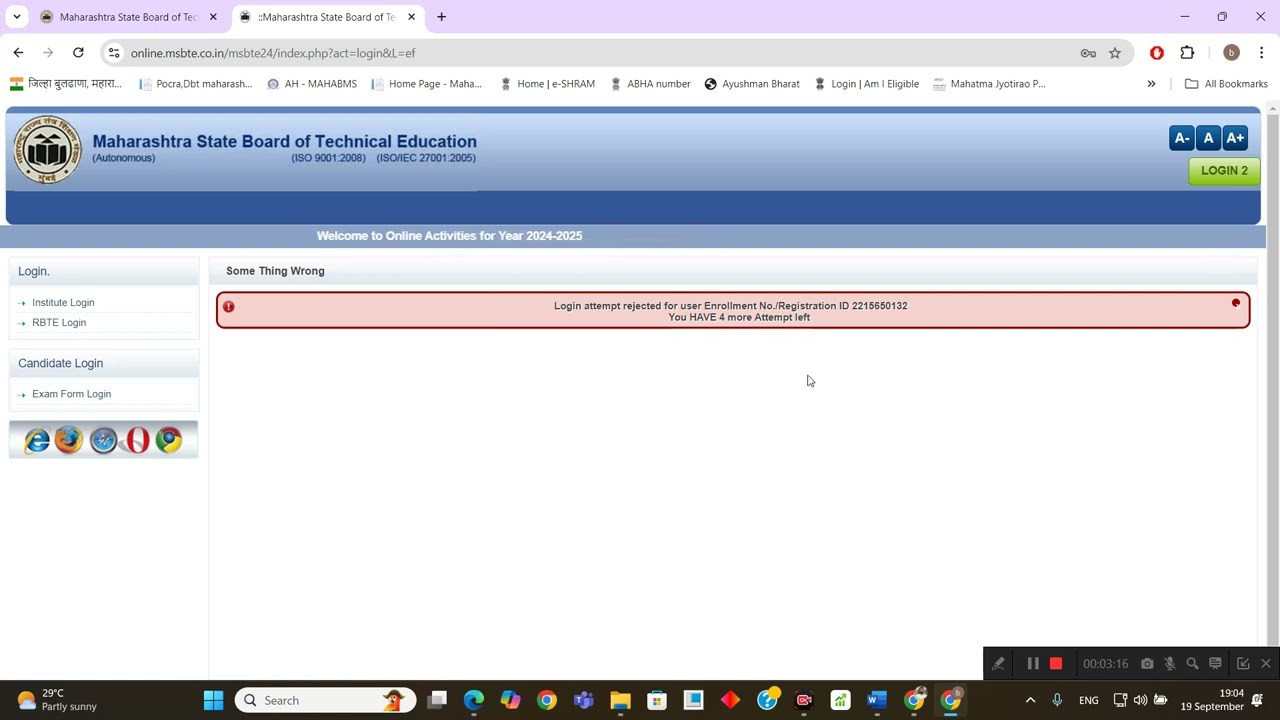
Task: Open the tab search dropdown arrow
Action: [x=16, y=17]
